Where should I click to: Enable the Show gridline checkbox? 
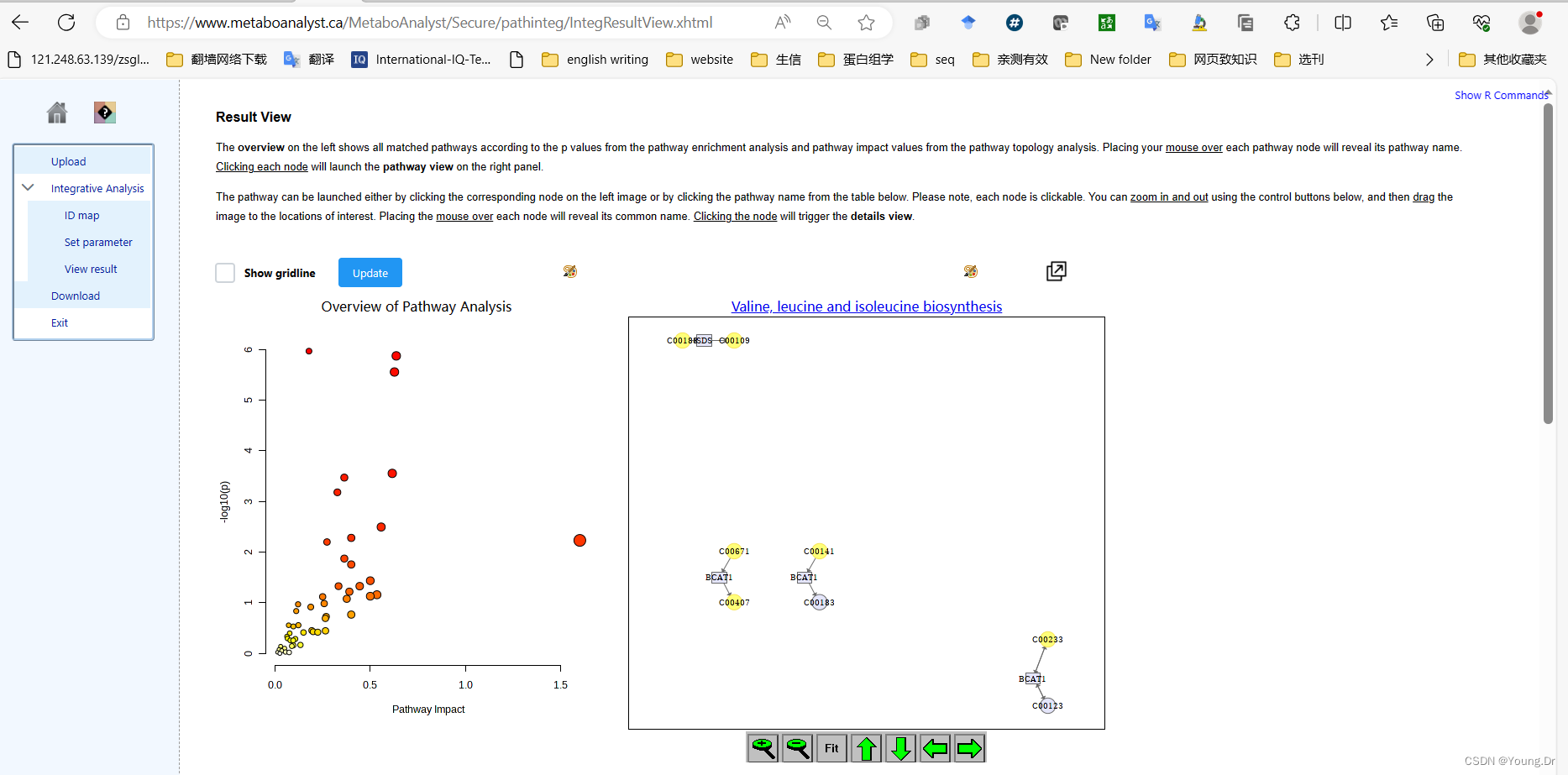coord(224,272)
